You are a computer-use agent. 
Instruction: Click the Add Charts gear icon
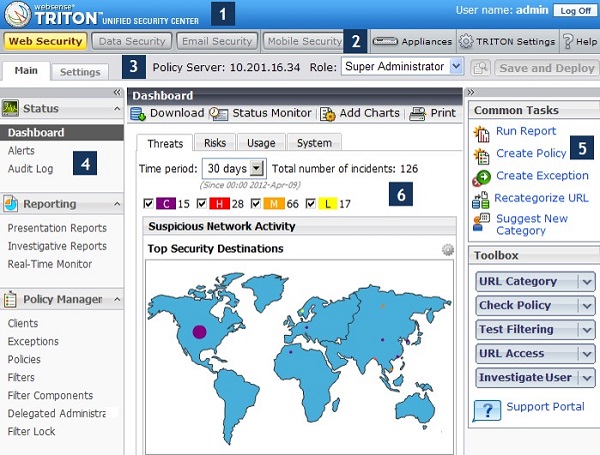coord(328,114)
